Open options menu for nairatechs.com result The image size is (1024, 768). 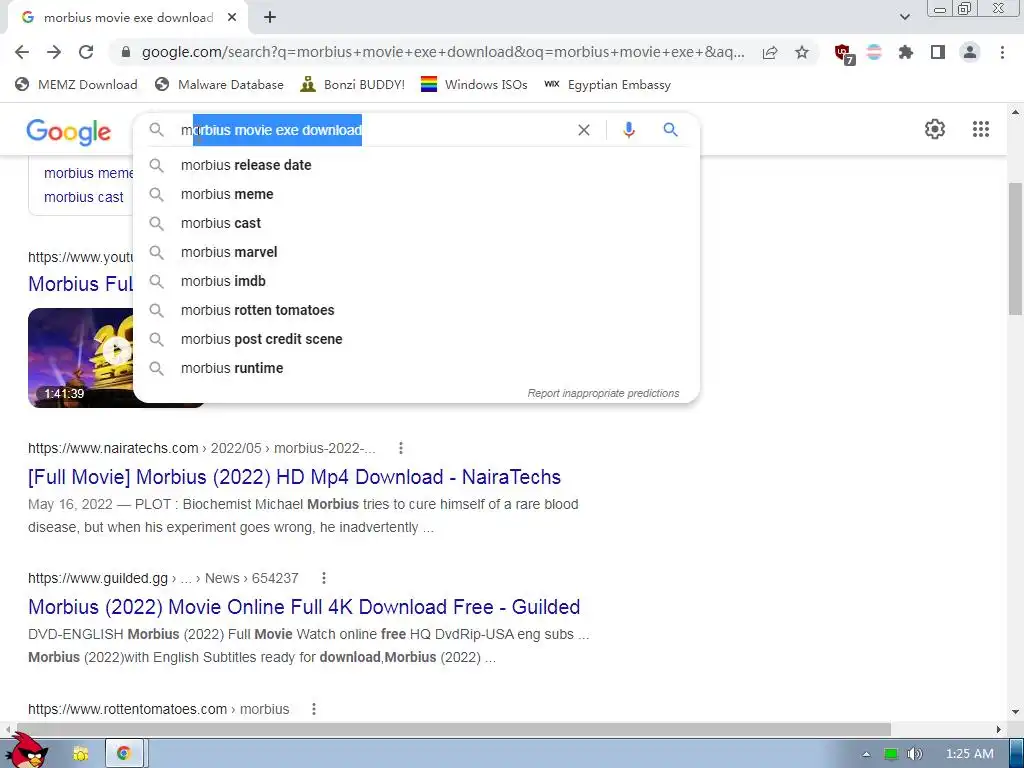tap(401, 448)
